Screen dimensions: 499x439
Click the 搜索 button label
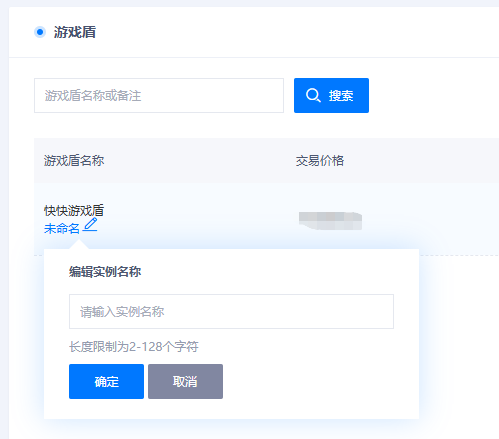pos(341,96)
